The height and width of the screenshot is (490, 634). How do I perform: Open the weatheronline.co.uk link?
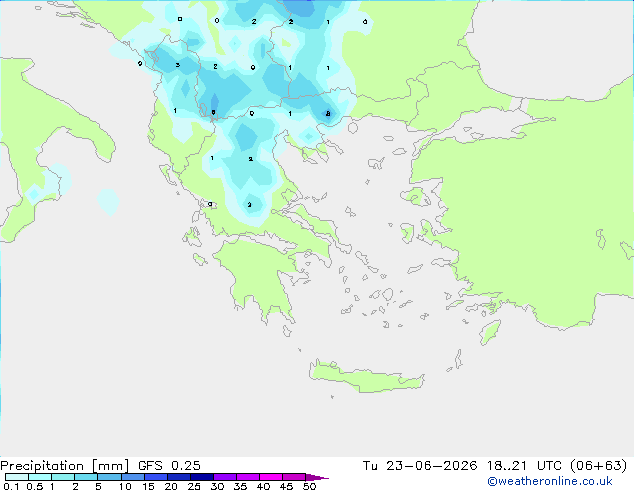[x=550, y=481]
